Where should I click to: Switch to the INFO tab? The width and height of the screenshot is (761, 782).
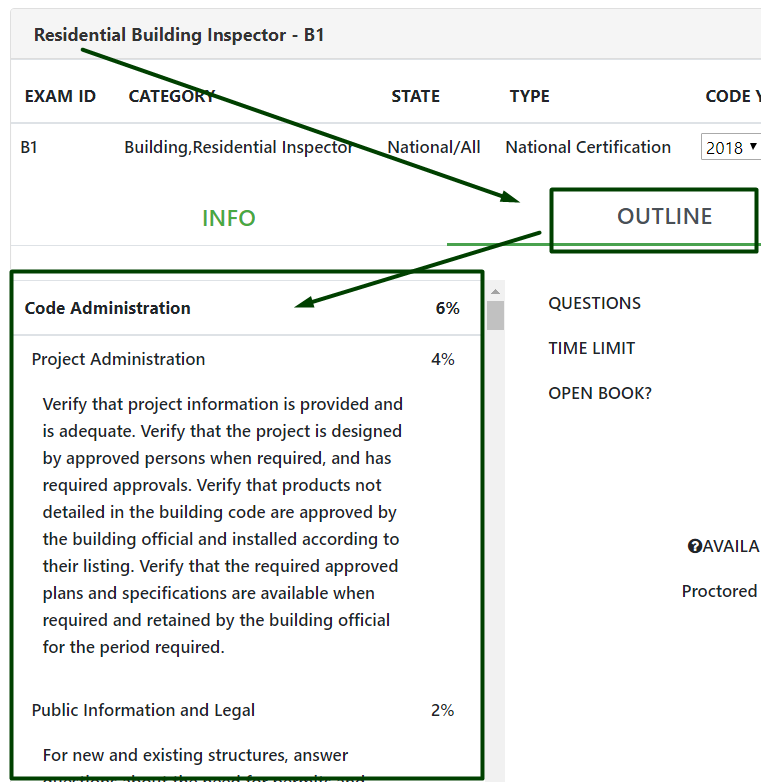[229, 218]
